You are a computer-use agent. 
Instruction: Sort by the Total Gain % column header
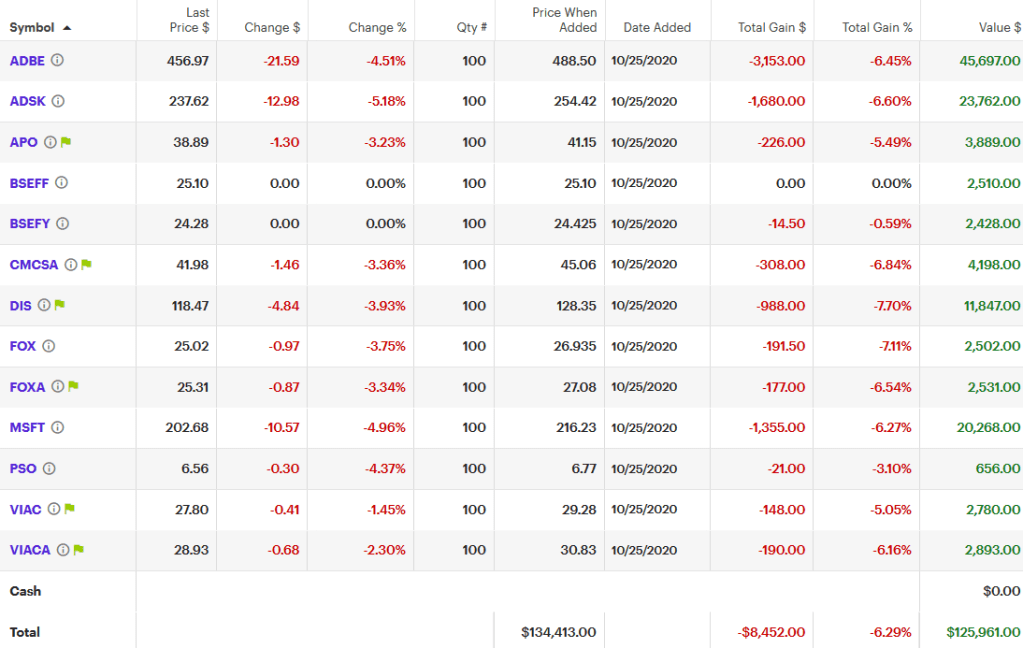[x=876, y=28]
